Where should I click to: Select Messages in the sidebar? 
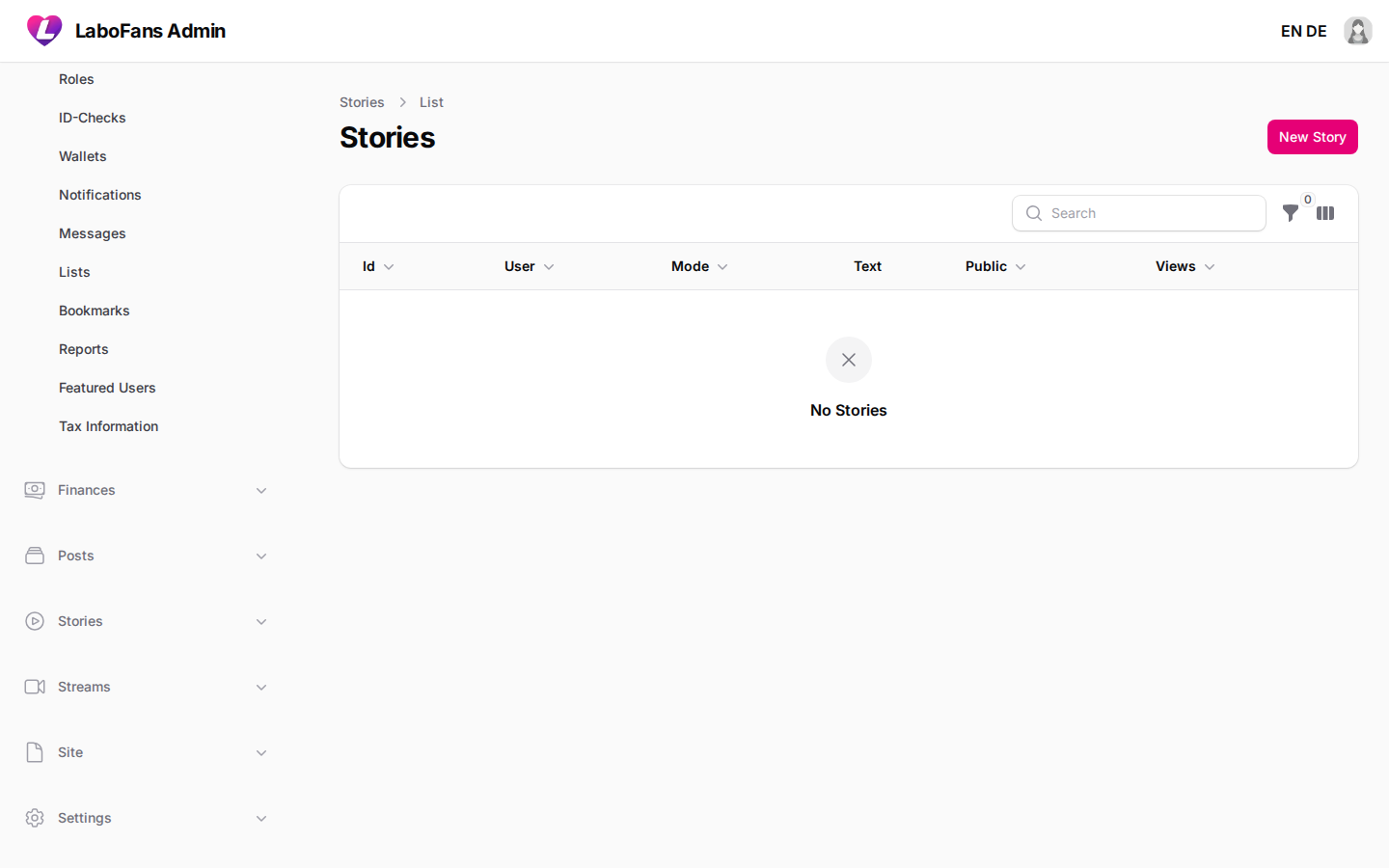[93, 233]
